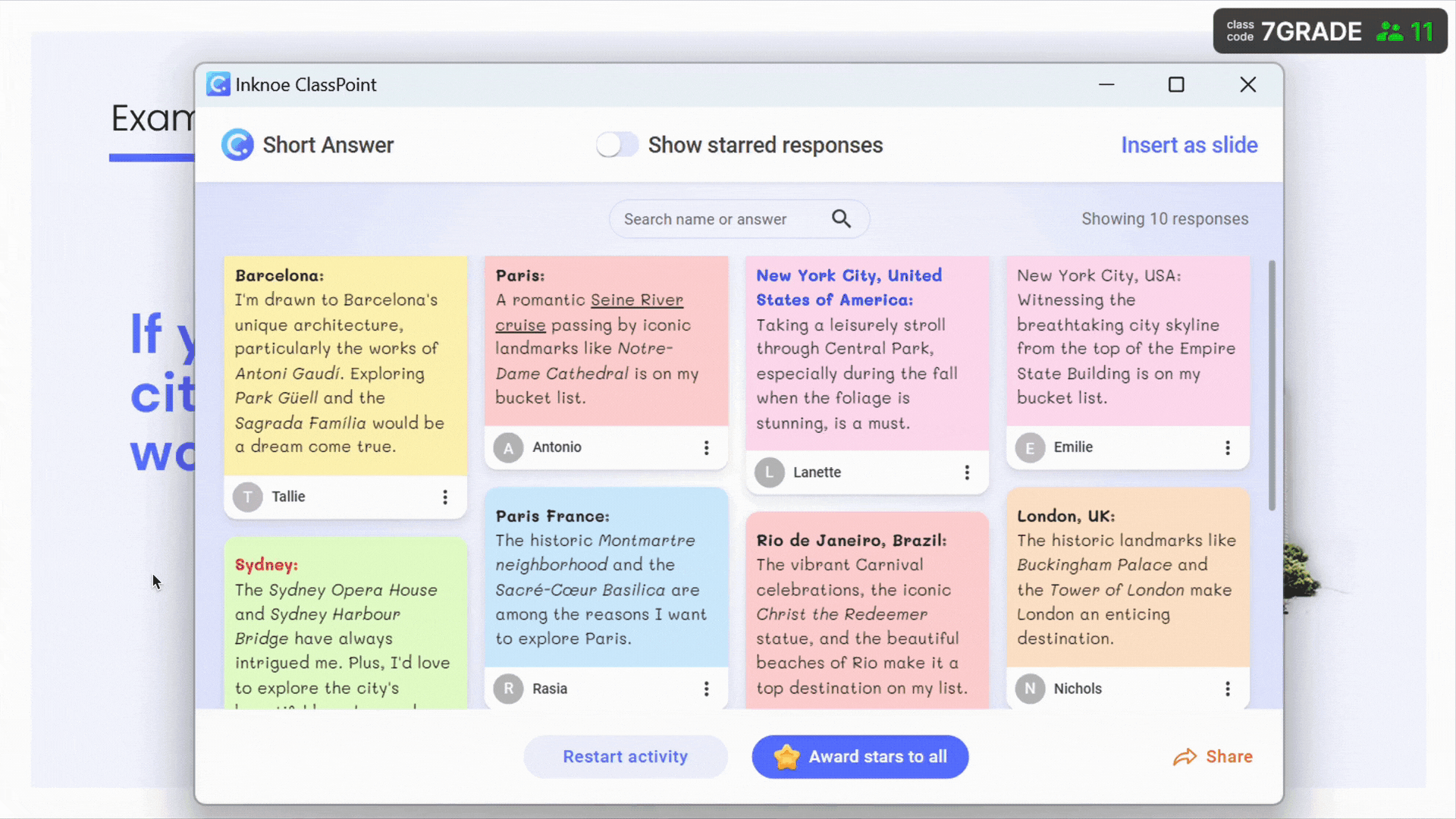Image resolution: width=1456 pixels, height=819 pixels.
Task: Select Antonio's avatar circle
Action: coord(509,448)
